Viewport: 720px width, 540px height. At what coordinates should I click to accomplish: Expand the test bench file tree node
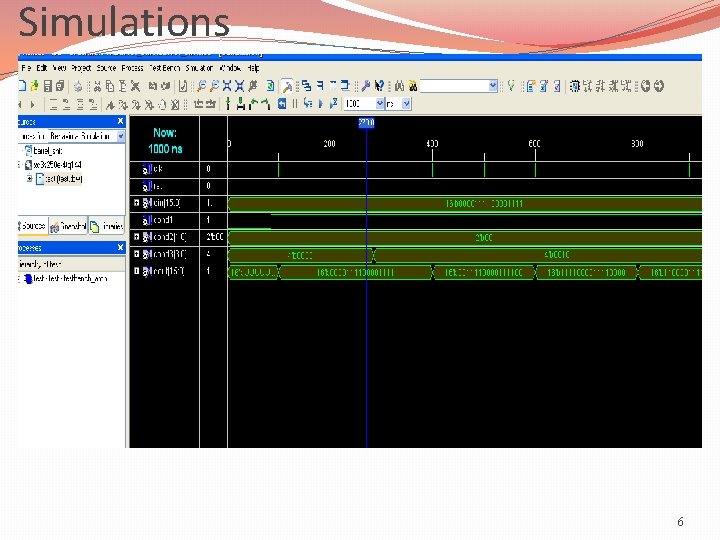click(x=29, y=178)
